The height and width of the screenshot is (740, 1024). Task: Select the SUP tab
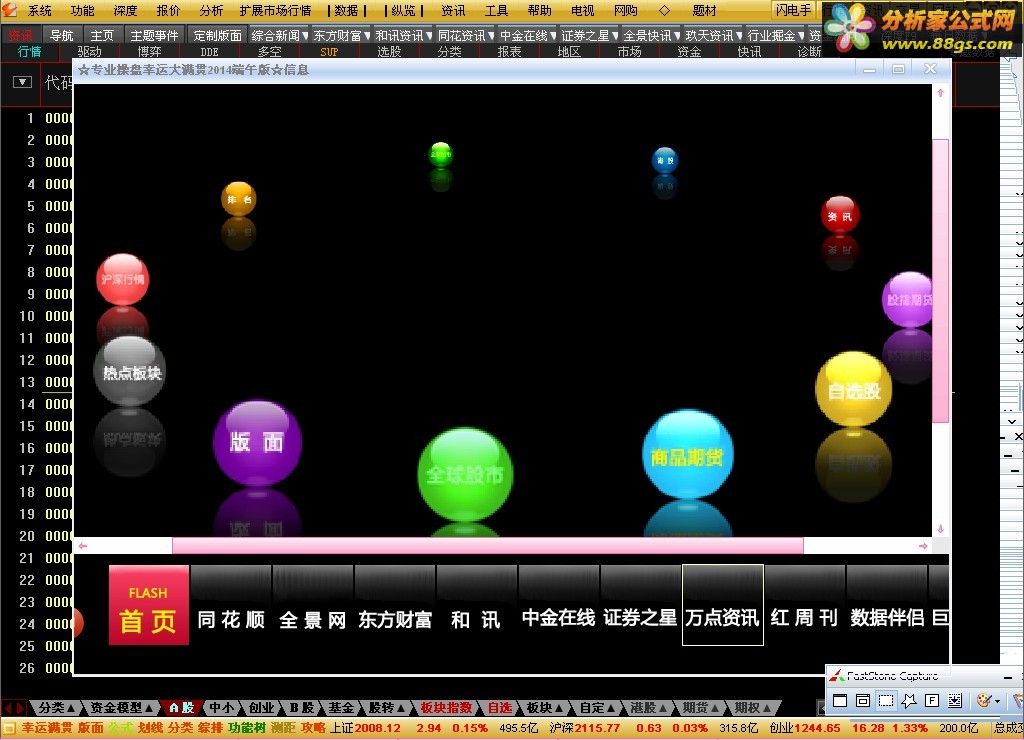coord(329,52)
